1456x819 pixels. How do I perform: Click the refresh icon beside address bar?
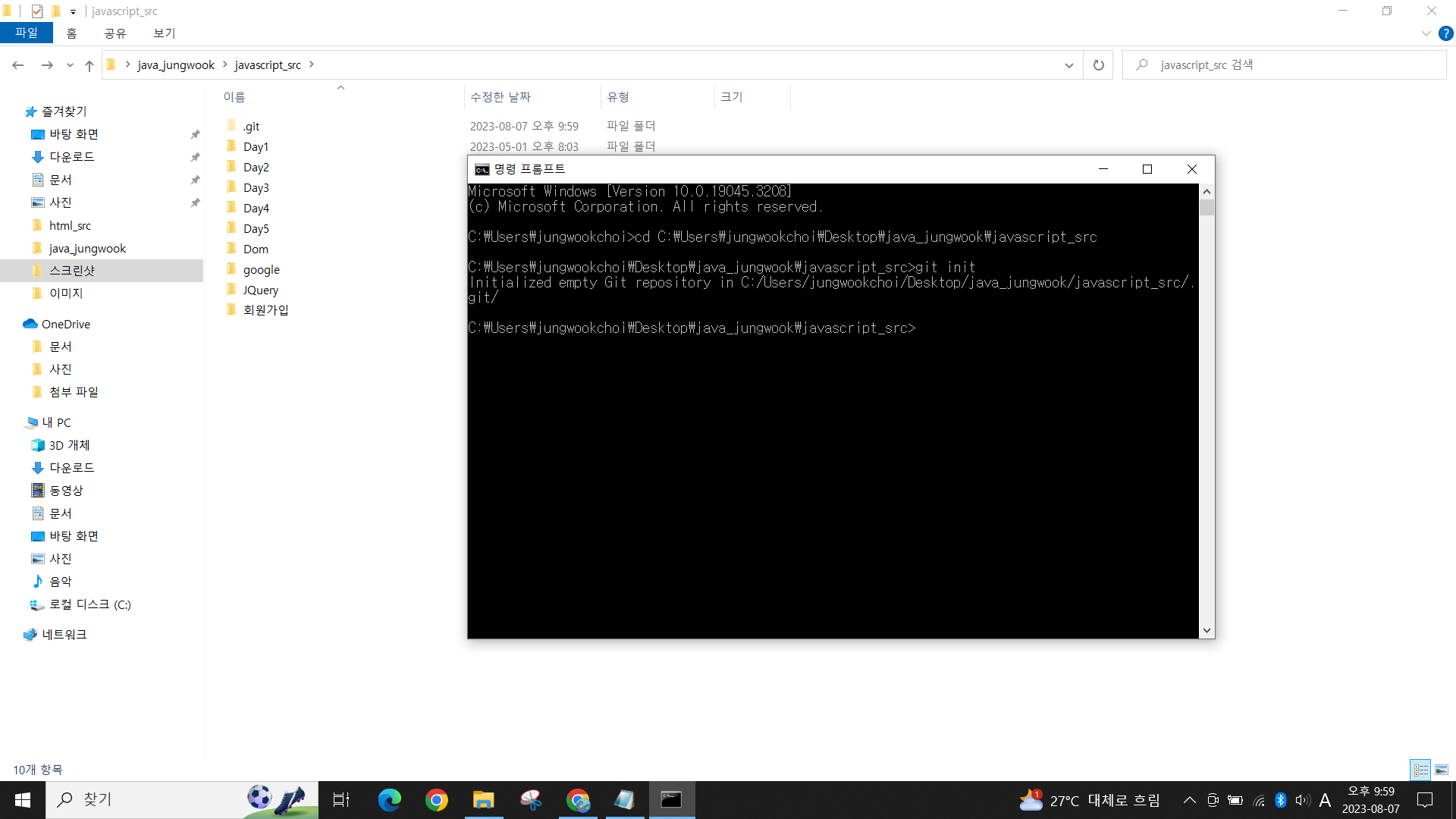click(1098, 65)
